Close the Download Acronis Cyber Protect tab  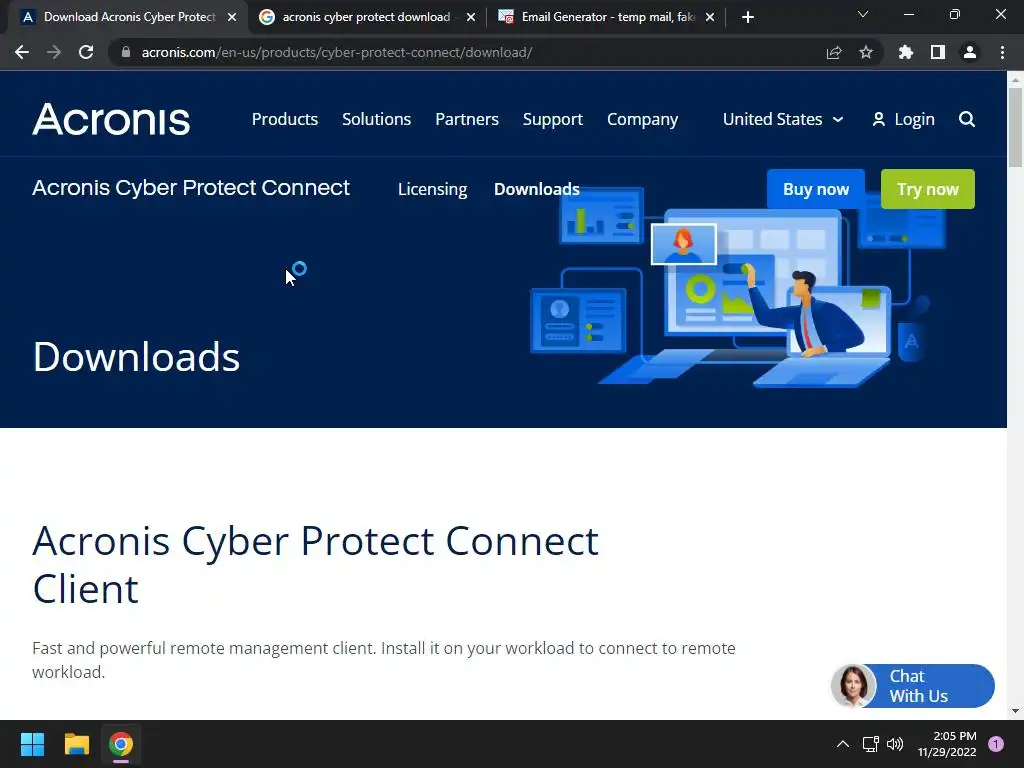tap(232, 17)
